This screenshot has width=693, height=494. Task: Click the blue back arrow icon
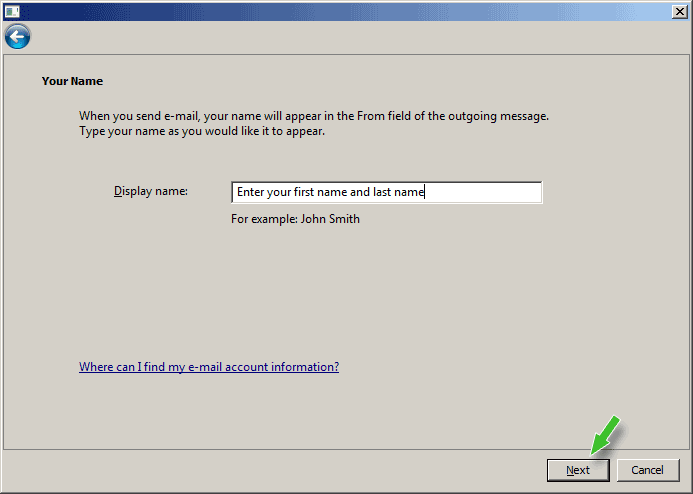pyautogui.click(x=17, y=37)
